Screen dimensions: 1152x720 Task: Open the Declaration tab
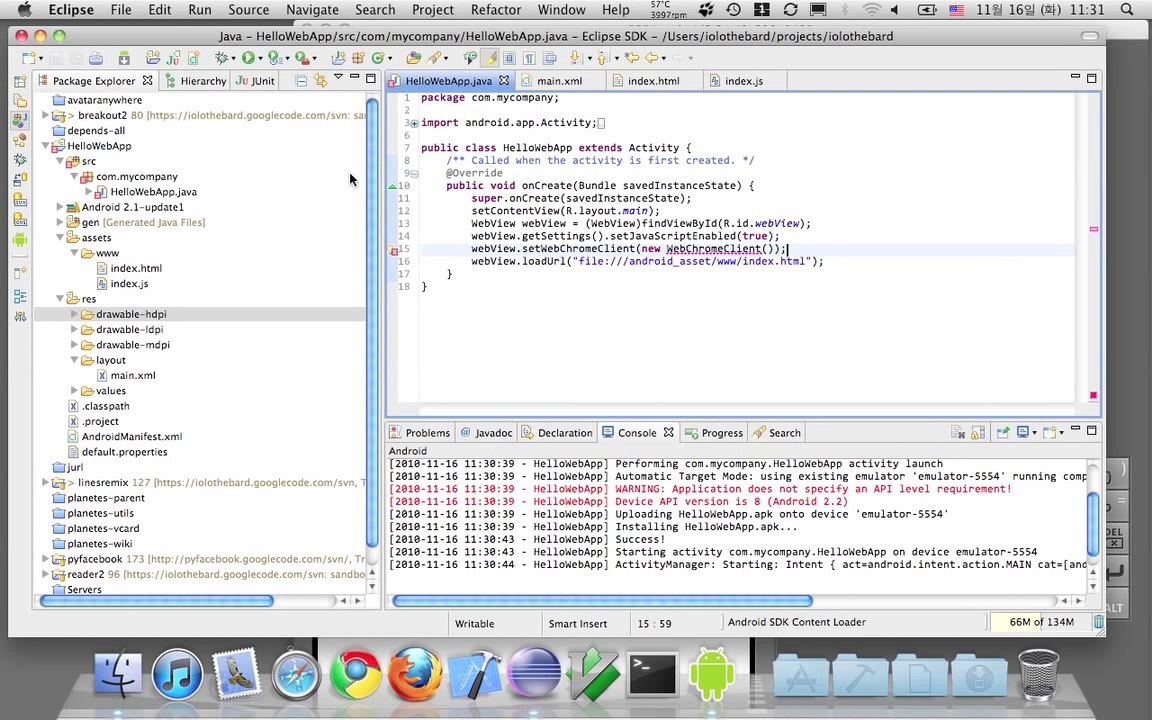pyautogui.click(x=557, y=433)
